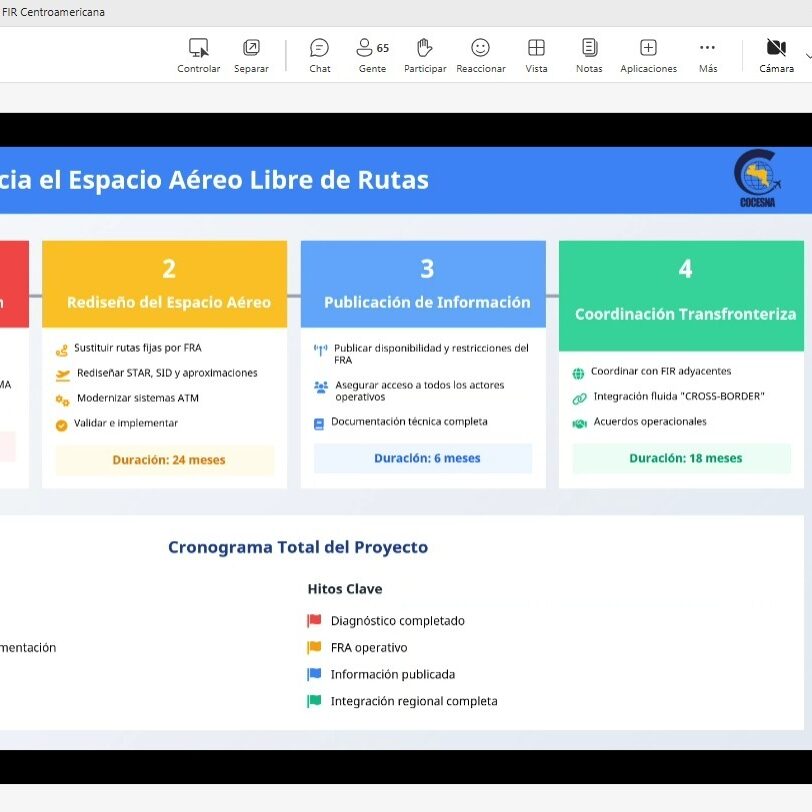Click the red Diagnóstico completado flag
812x812 pixels.
[x=315, y=621]
